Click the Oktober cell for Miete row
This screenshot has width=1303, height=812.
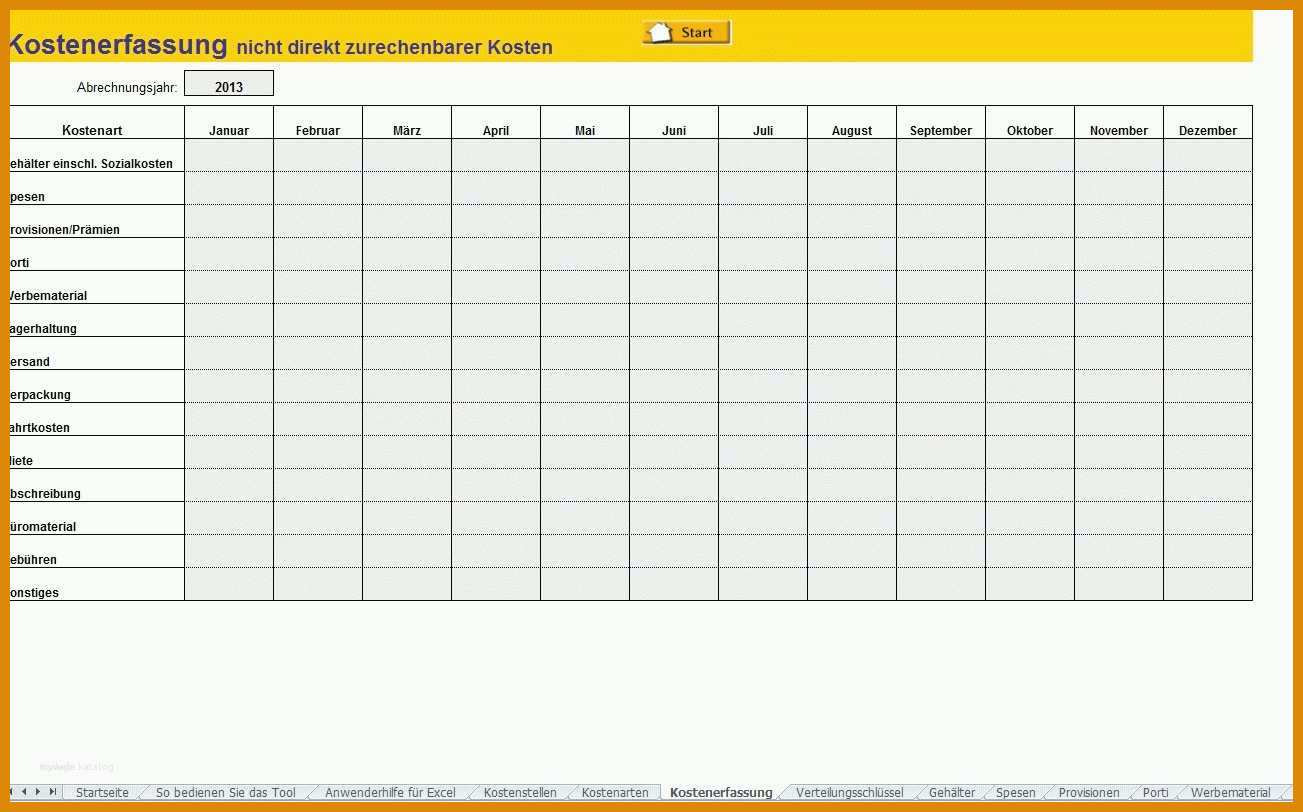[1030, 452]
